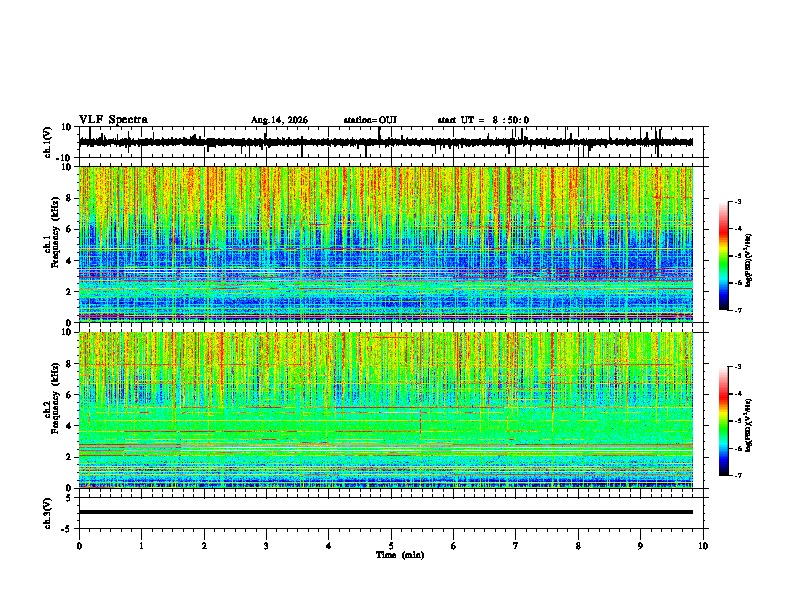Click time axis tick label "8"

[578, 546]
